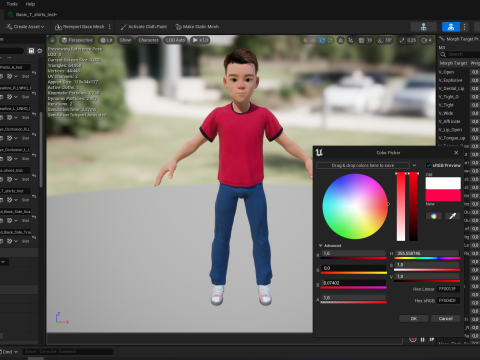This screenshot has width=480, height=360.
Task: Click the shoes_Inst material name field
Action: pyautogui.click(x=15, y=170)
